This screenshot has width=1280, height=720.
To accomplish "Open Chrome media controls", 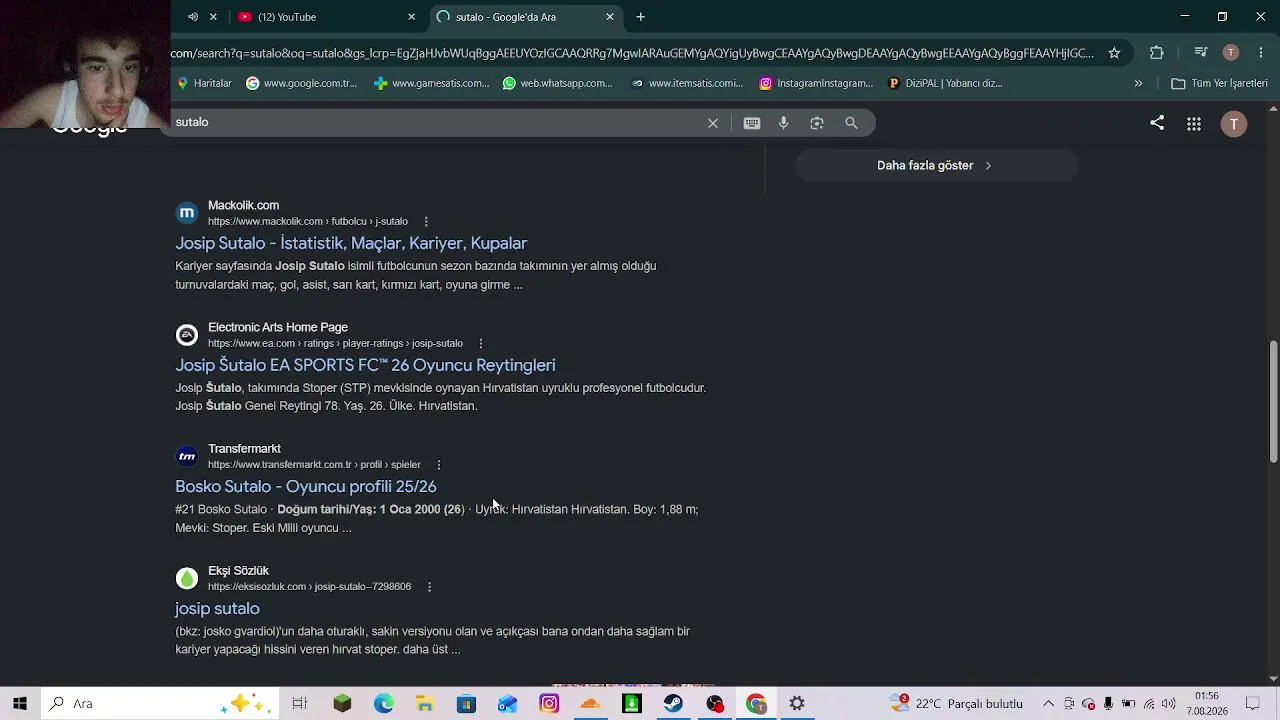I will tap(1201, 53).
